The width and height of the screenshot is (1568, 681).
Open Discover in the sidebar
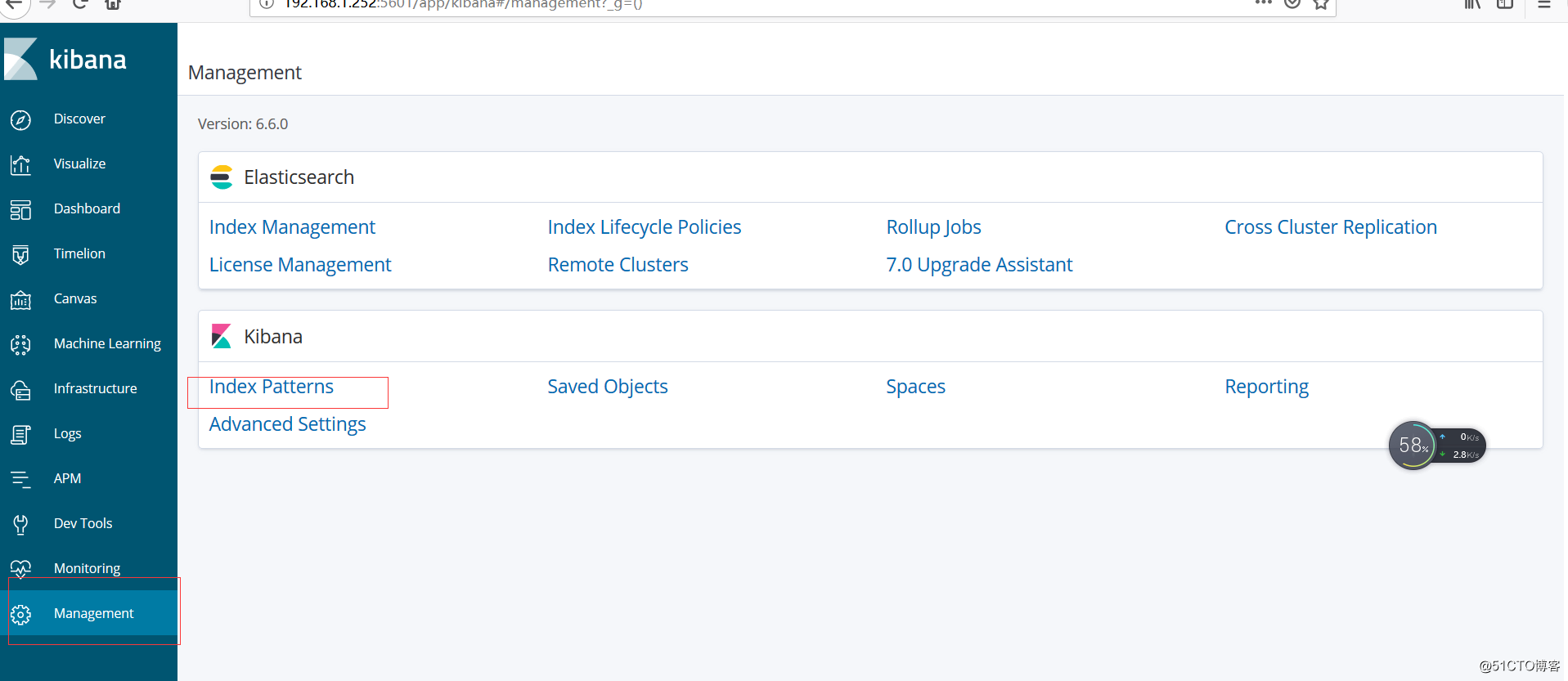(x=79, y=119)
